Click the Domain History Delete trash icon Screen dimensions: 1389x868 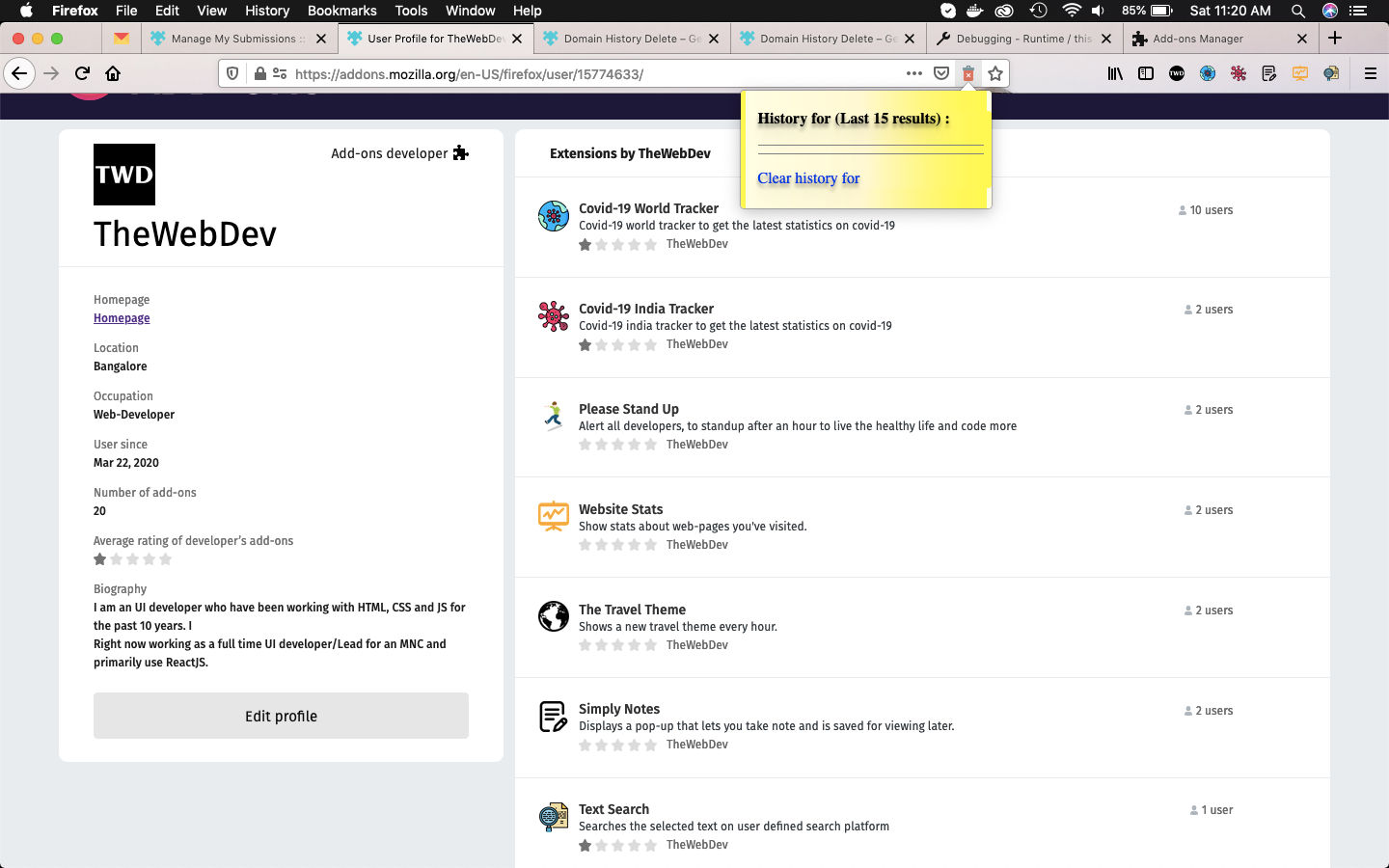point(968,73)
